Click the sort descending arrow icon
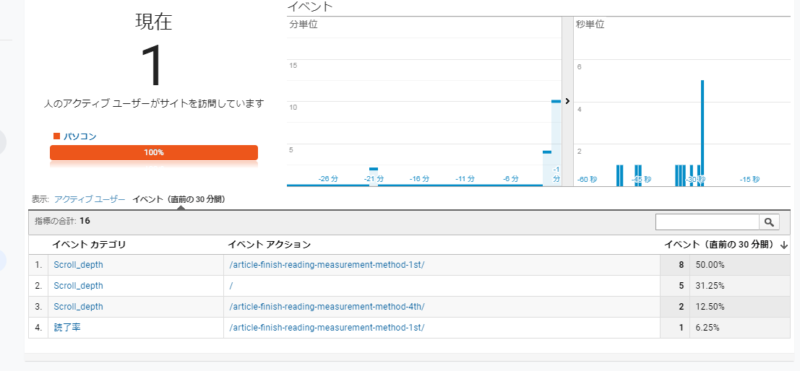This screenshot has height=371, width=800. point(784,245)
